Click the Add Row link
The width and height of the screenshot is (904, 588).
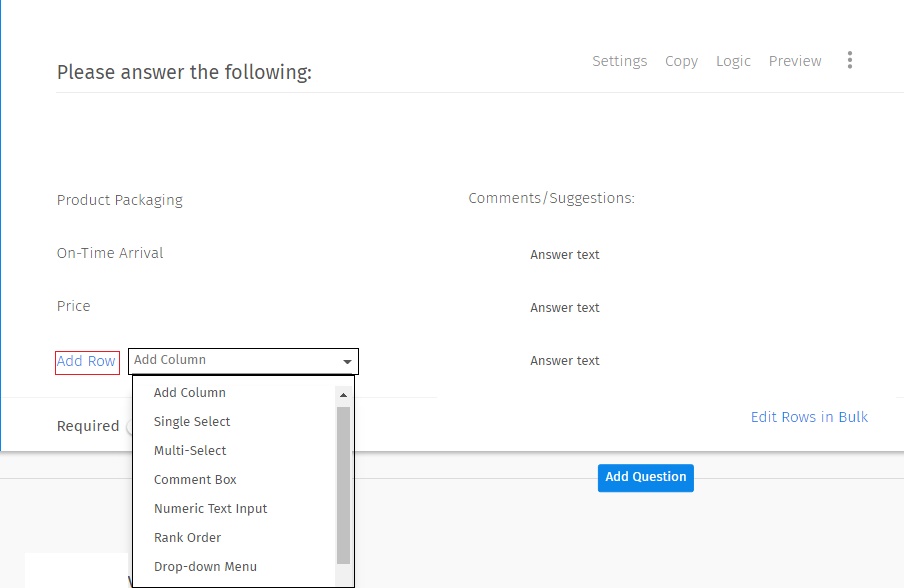(87, 362)
